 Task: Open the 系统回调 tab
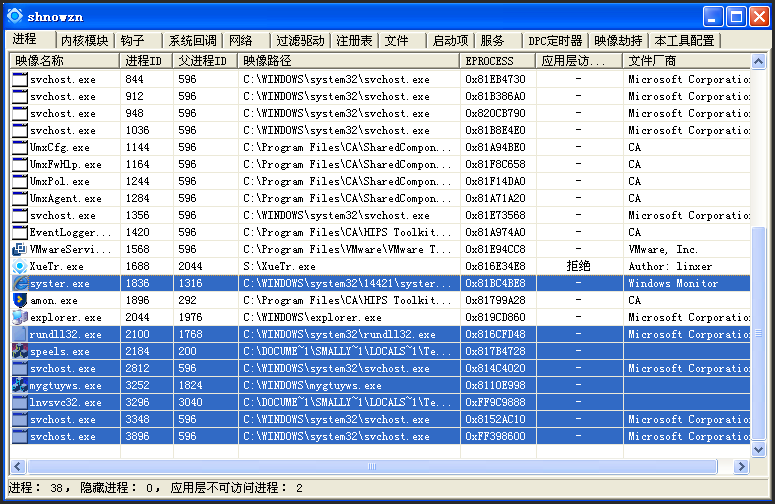pyautogui.click(x=193, y=41)
